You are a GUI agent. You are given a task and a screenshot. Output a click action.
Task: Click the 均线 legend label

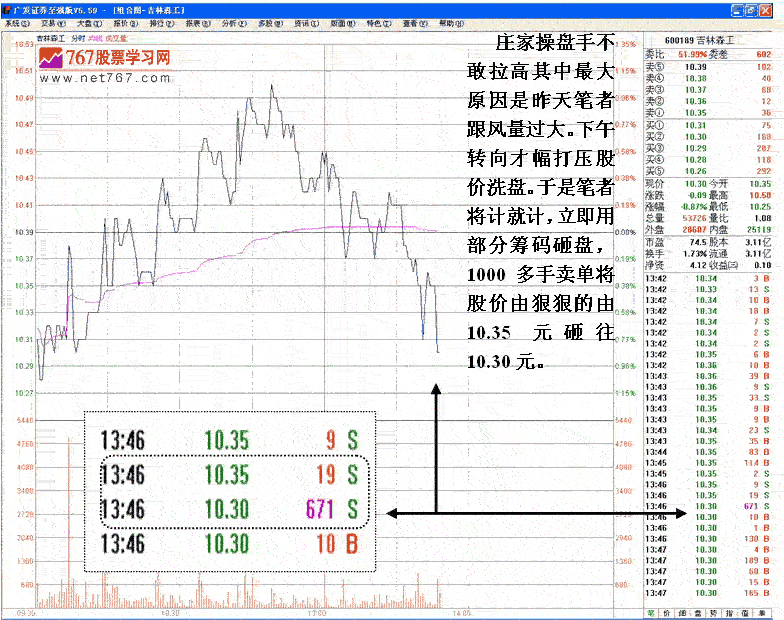pos(94,37)
